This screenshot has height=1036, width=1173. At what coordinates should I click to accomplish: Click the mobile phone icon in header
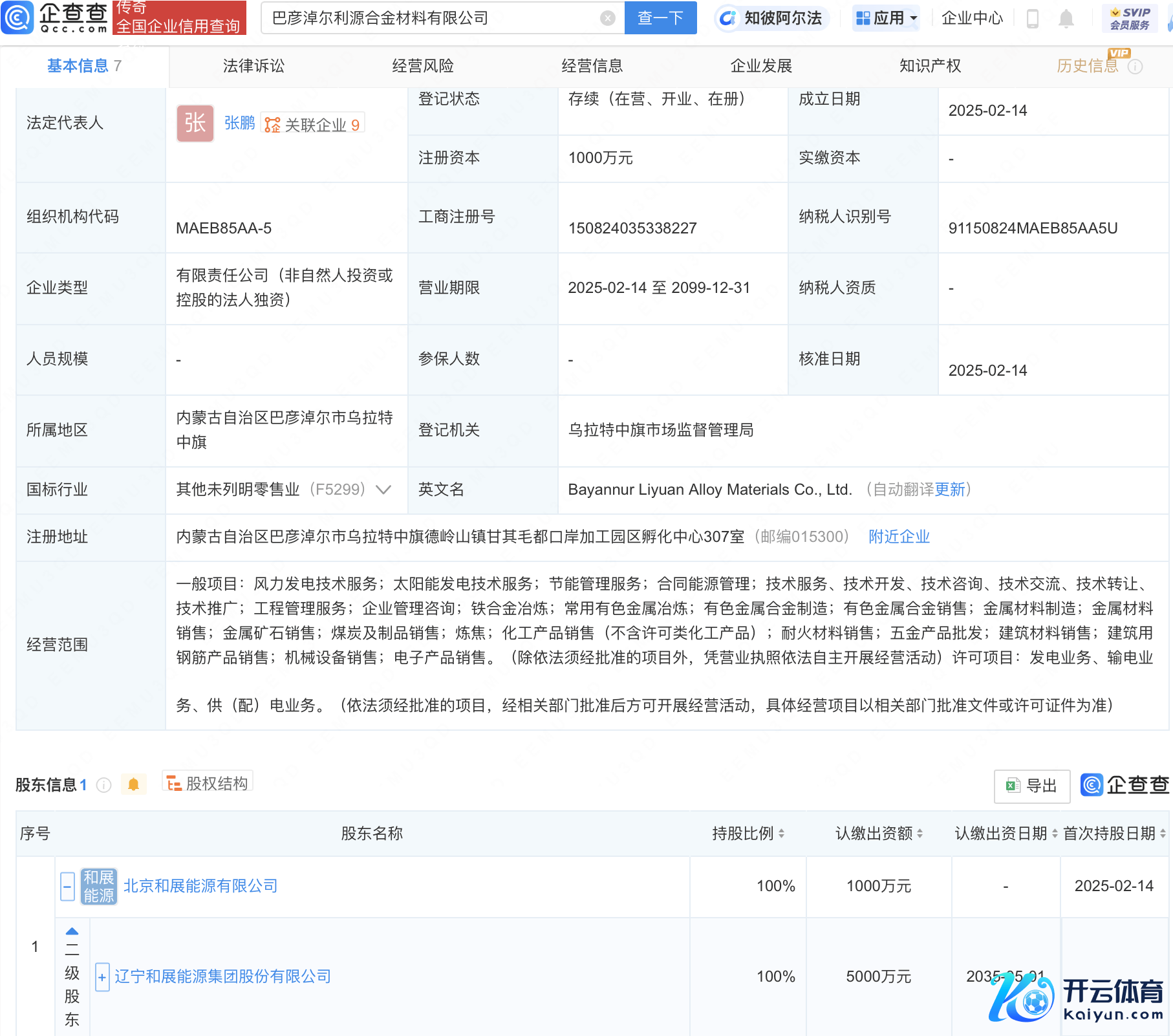1033,19
